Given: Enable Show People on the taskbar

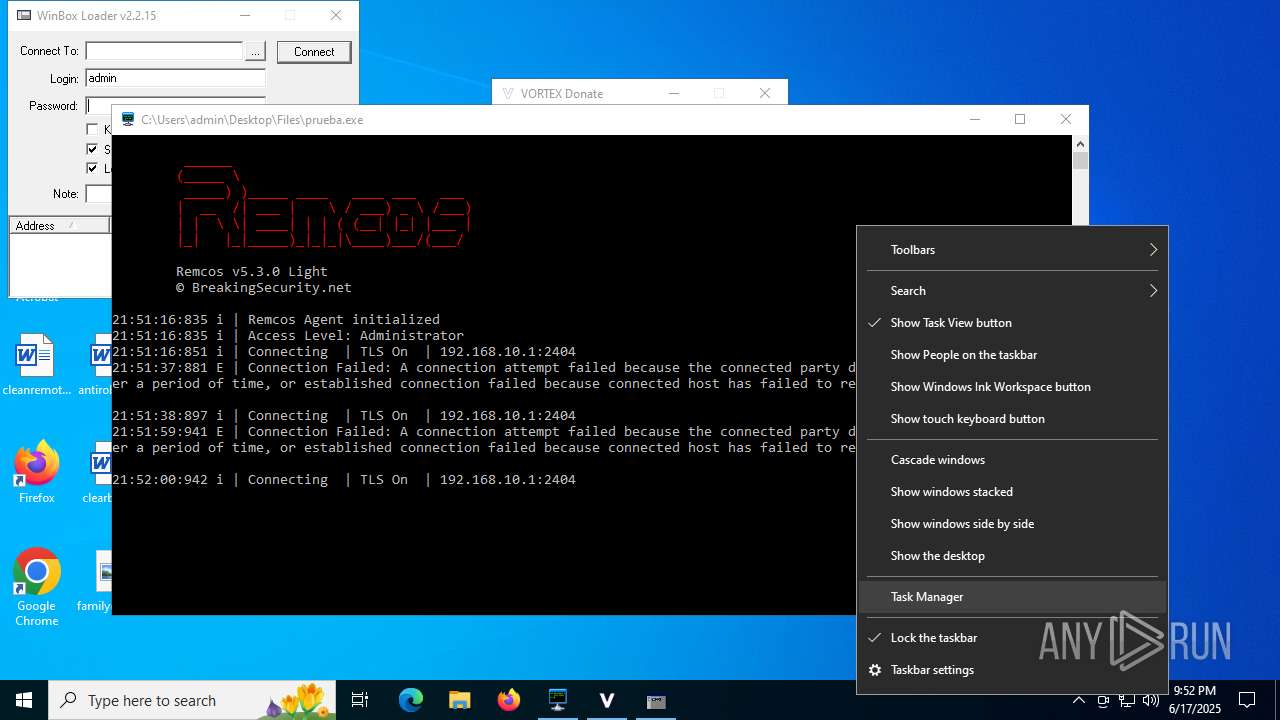Looking at the screenshot, I should (x=1012, y=355).
